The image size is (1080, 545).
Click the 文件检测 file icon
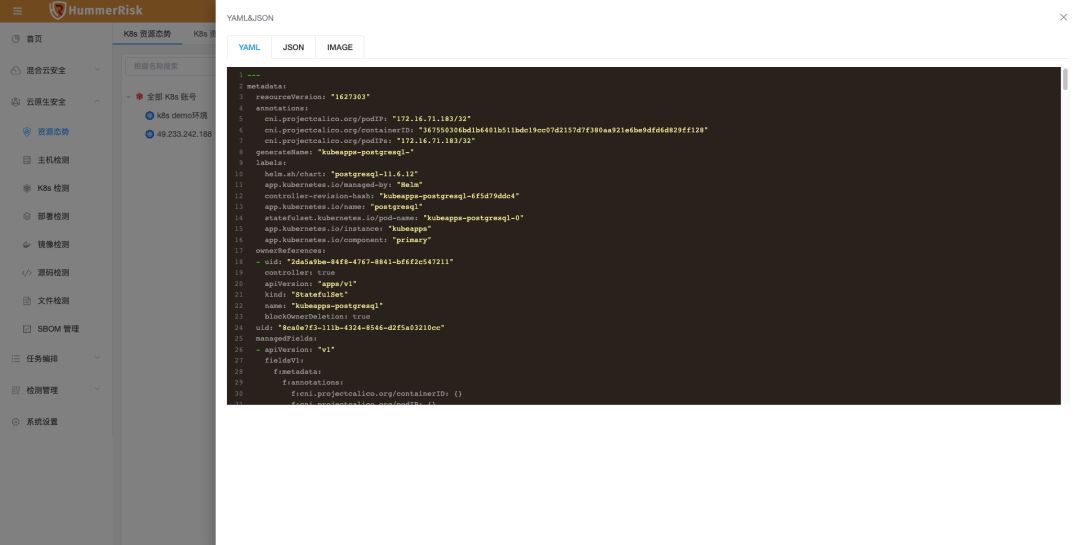27,301
